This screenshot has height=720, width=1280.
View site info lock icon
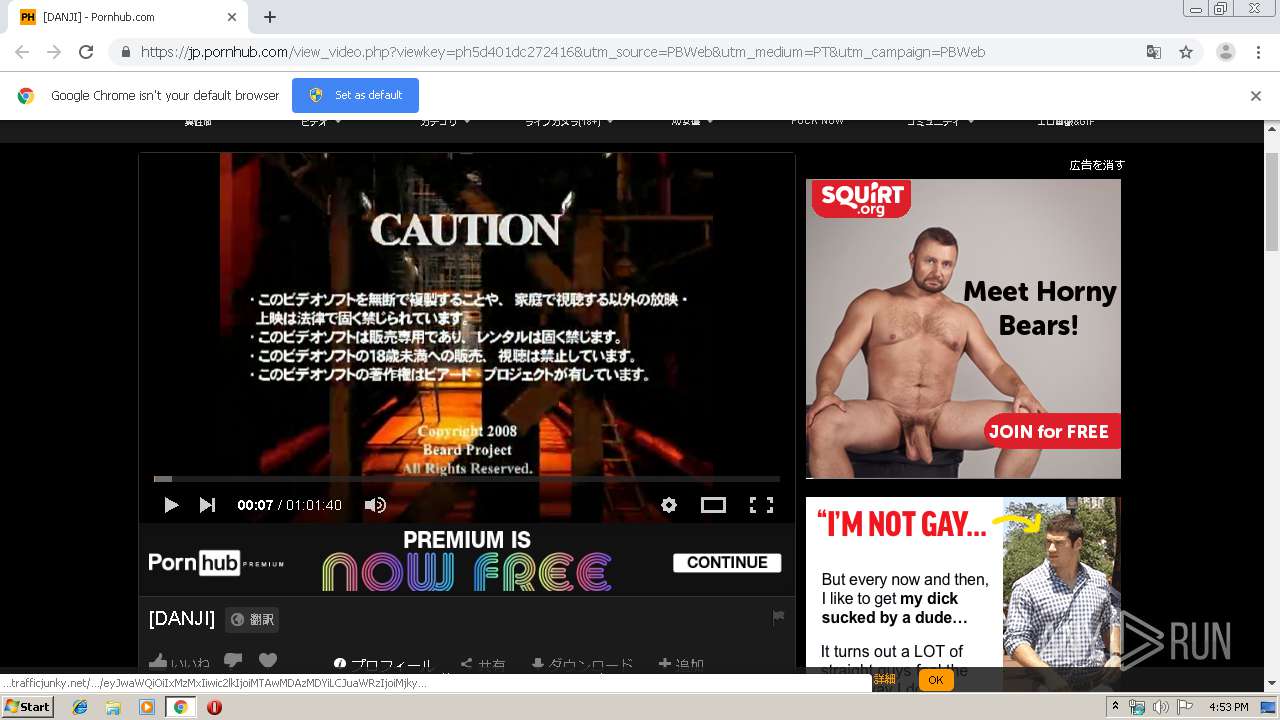click(x=125, y=52)
